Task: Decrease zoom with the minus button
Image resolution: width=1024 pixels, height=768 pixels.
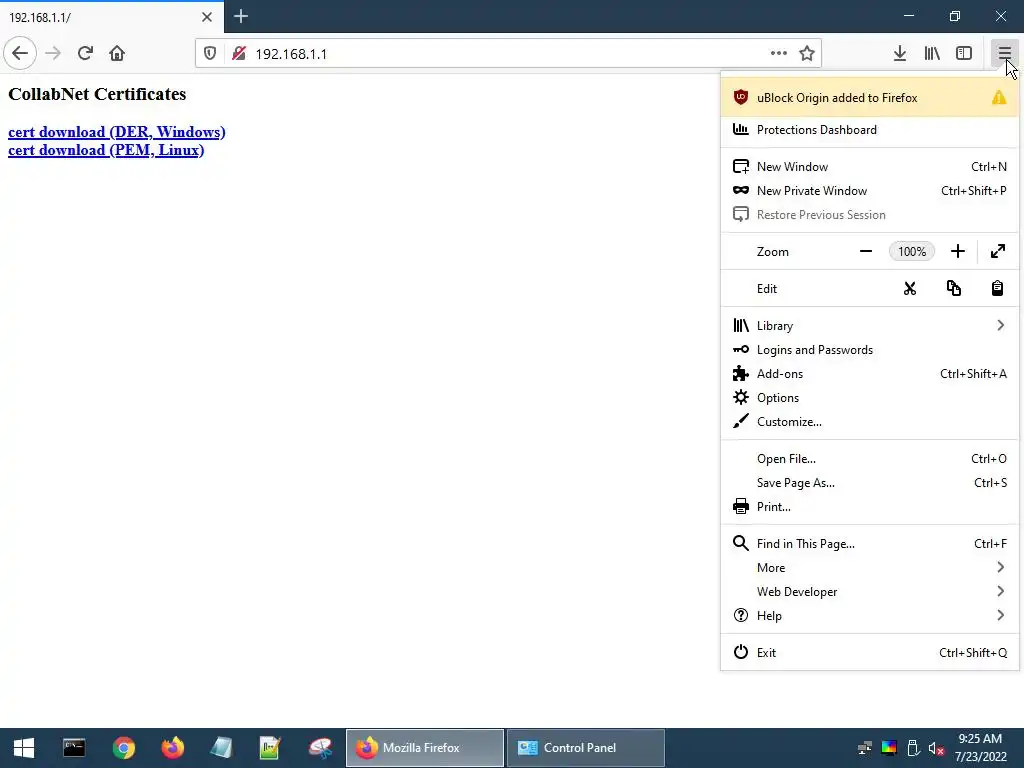Action: 866,251
